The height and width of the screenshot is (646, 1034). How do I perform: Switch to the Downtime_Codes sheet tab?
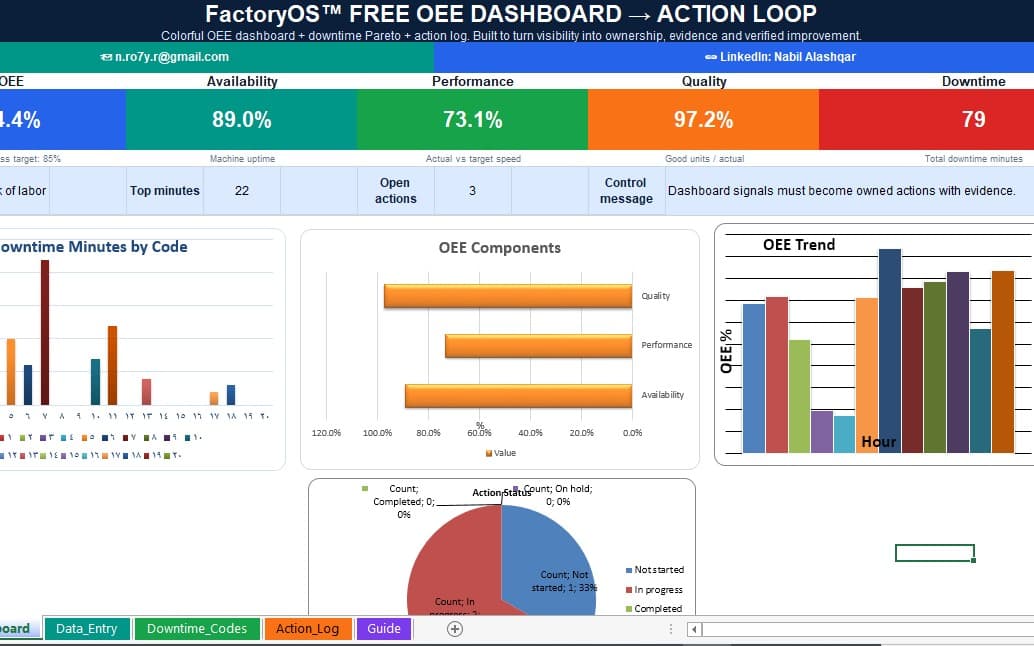(197, 629)
